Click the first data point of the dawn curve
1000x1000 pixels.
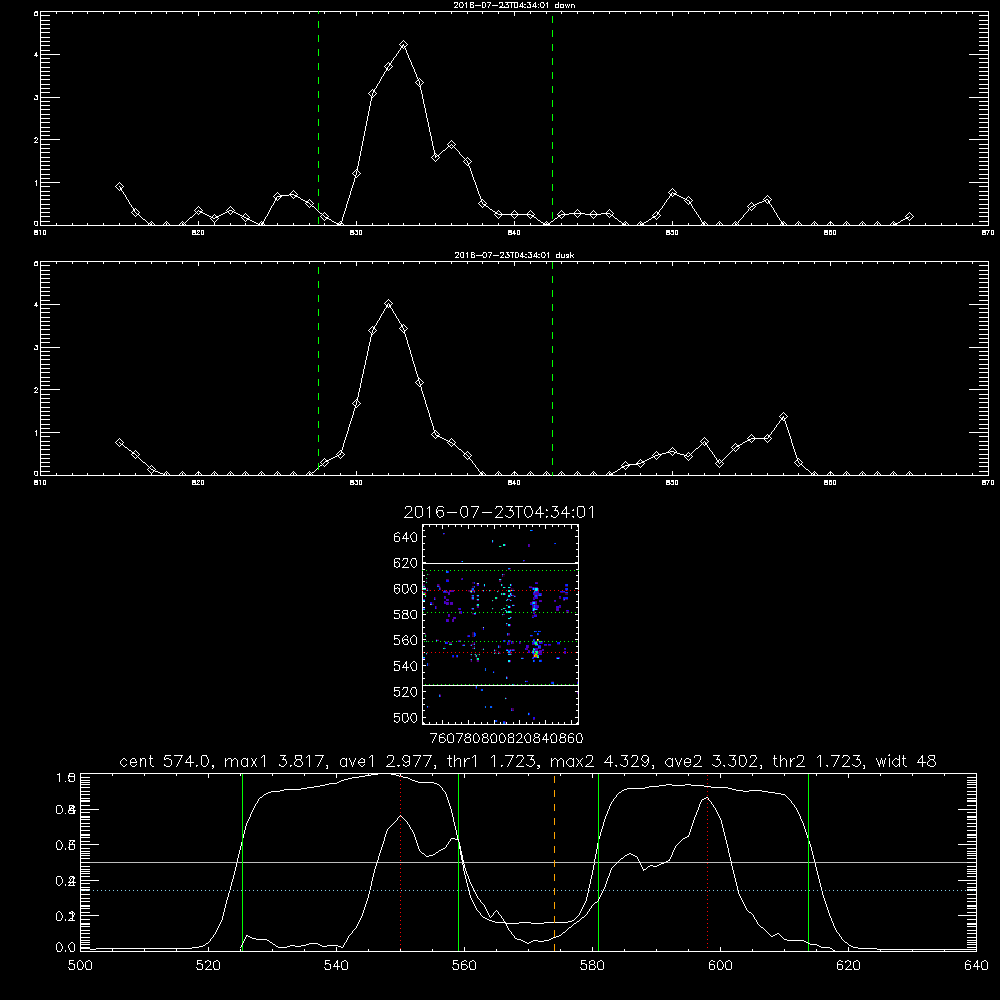click(x=119, y=186)
